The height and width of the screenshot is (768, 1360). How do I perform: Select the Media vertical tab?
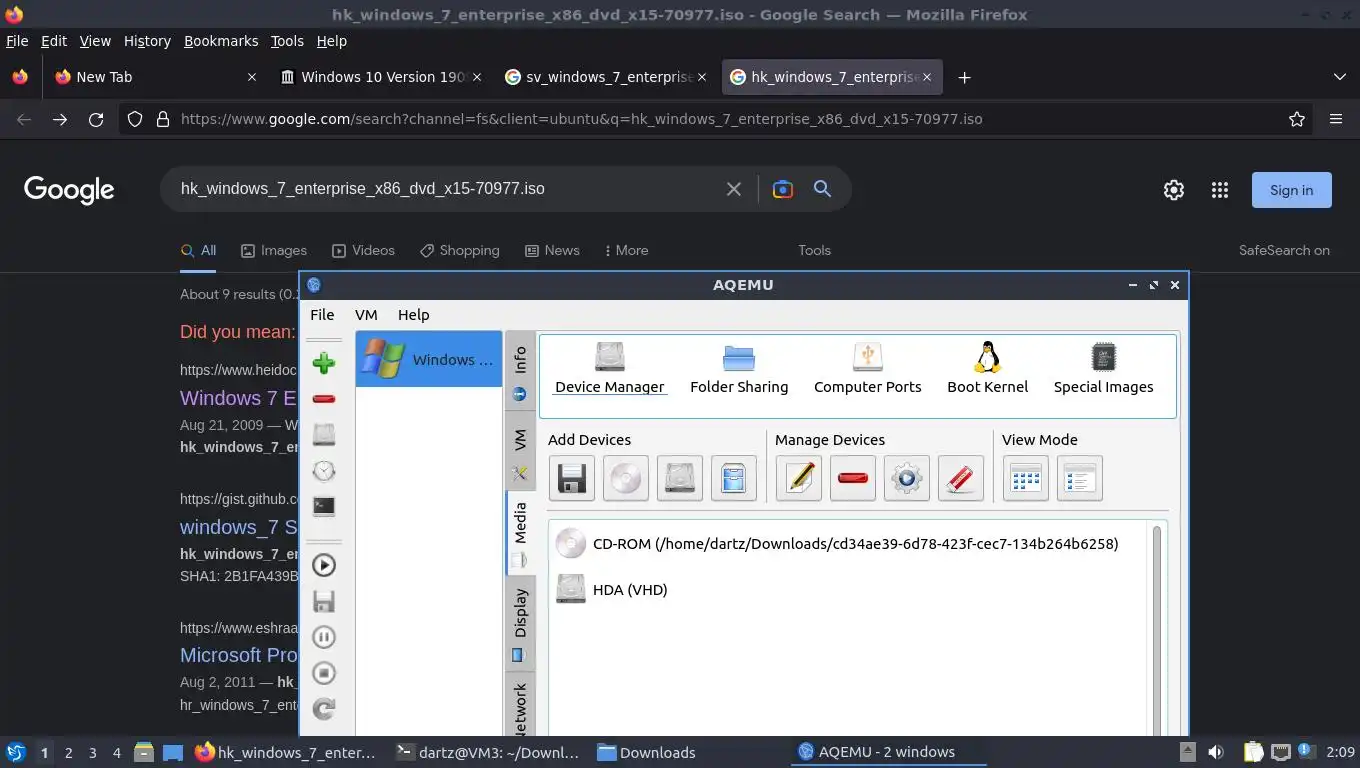click(x=520, y=533)
